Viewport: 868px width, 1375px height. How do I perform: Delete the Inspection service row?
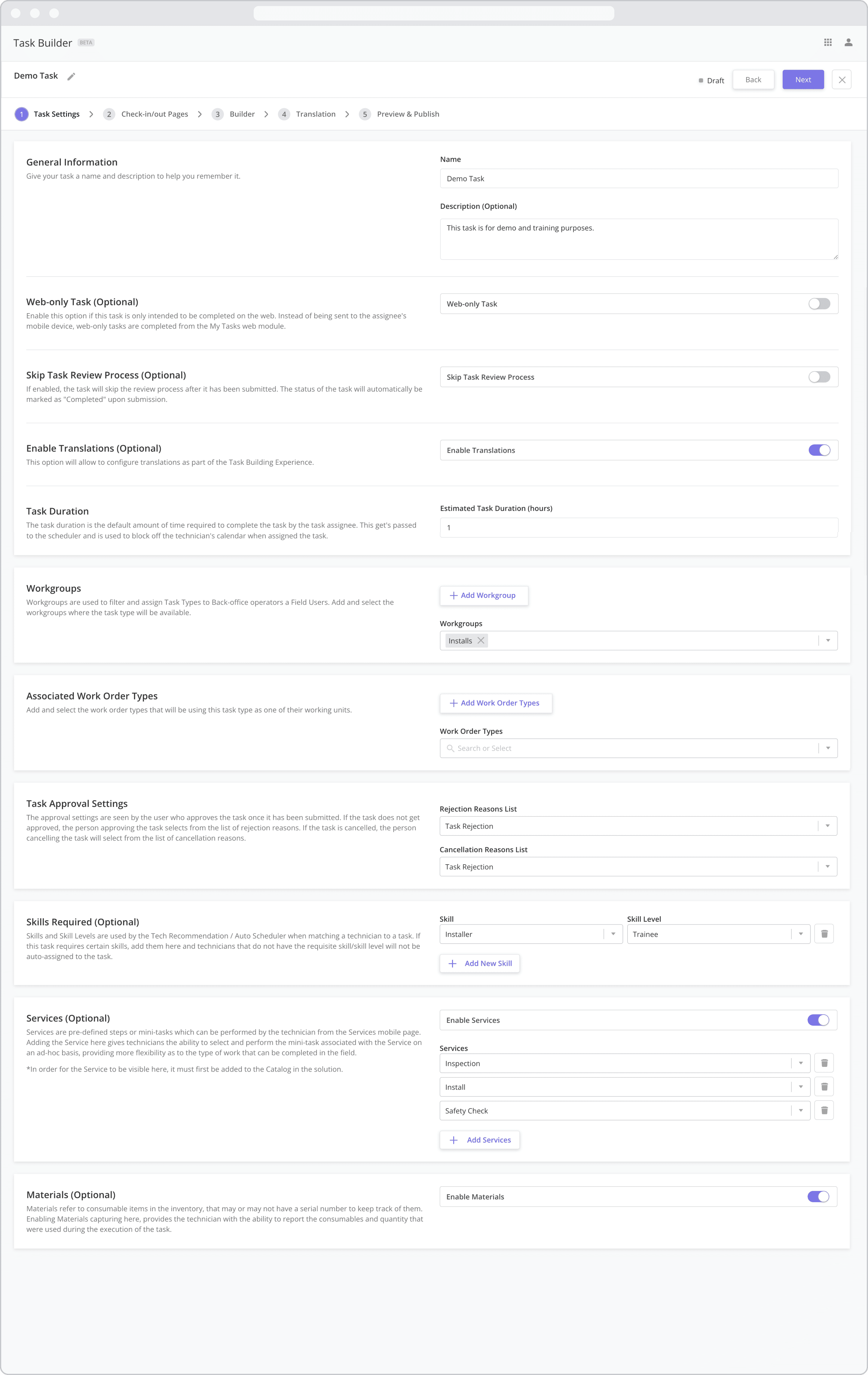point(824,1063)
